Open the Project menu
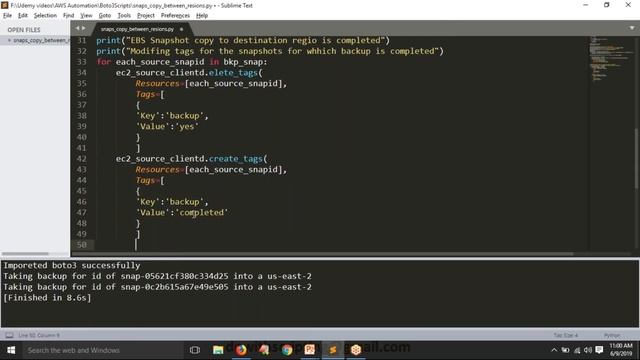 pyautogui.click(x=146, y=16)
